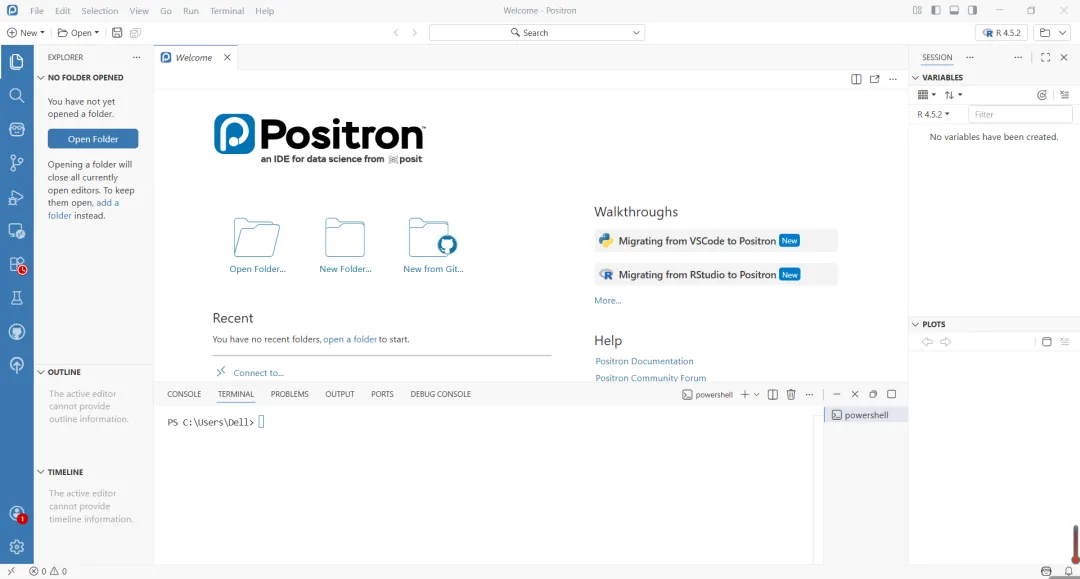Toggle the primary side bar layout button
1080x579 pixels.
[936, 10]
